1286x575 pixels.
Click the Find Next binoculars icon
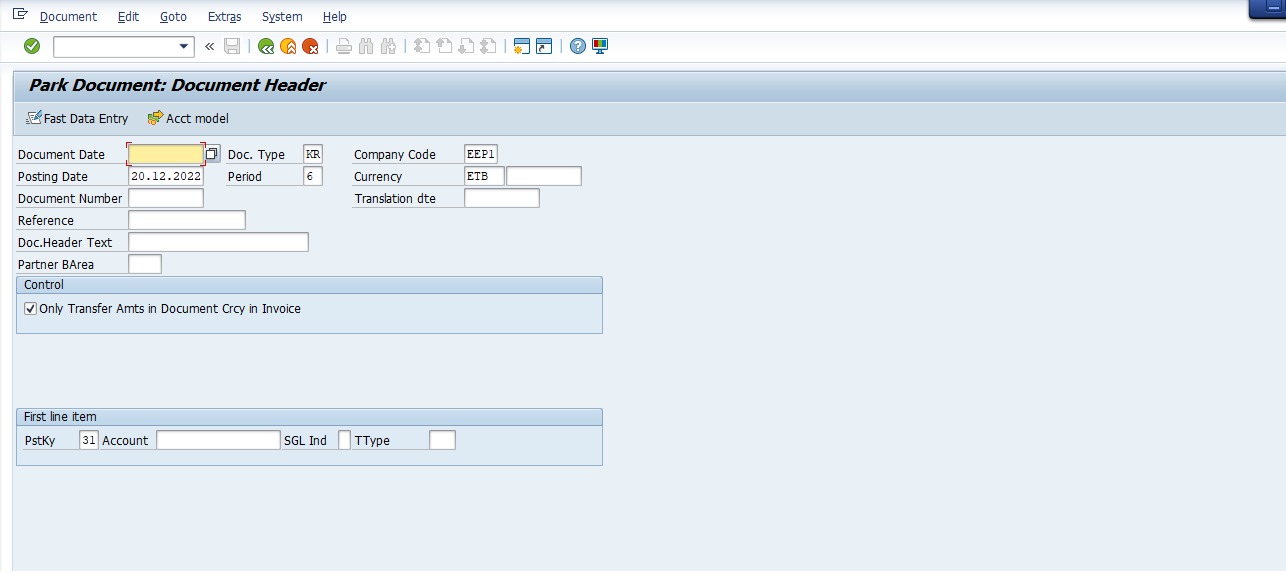pyautogui.click(x=389, y=46)
